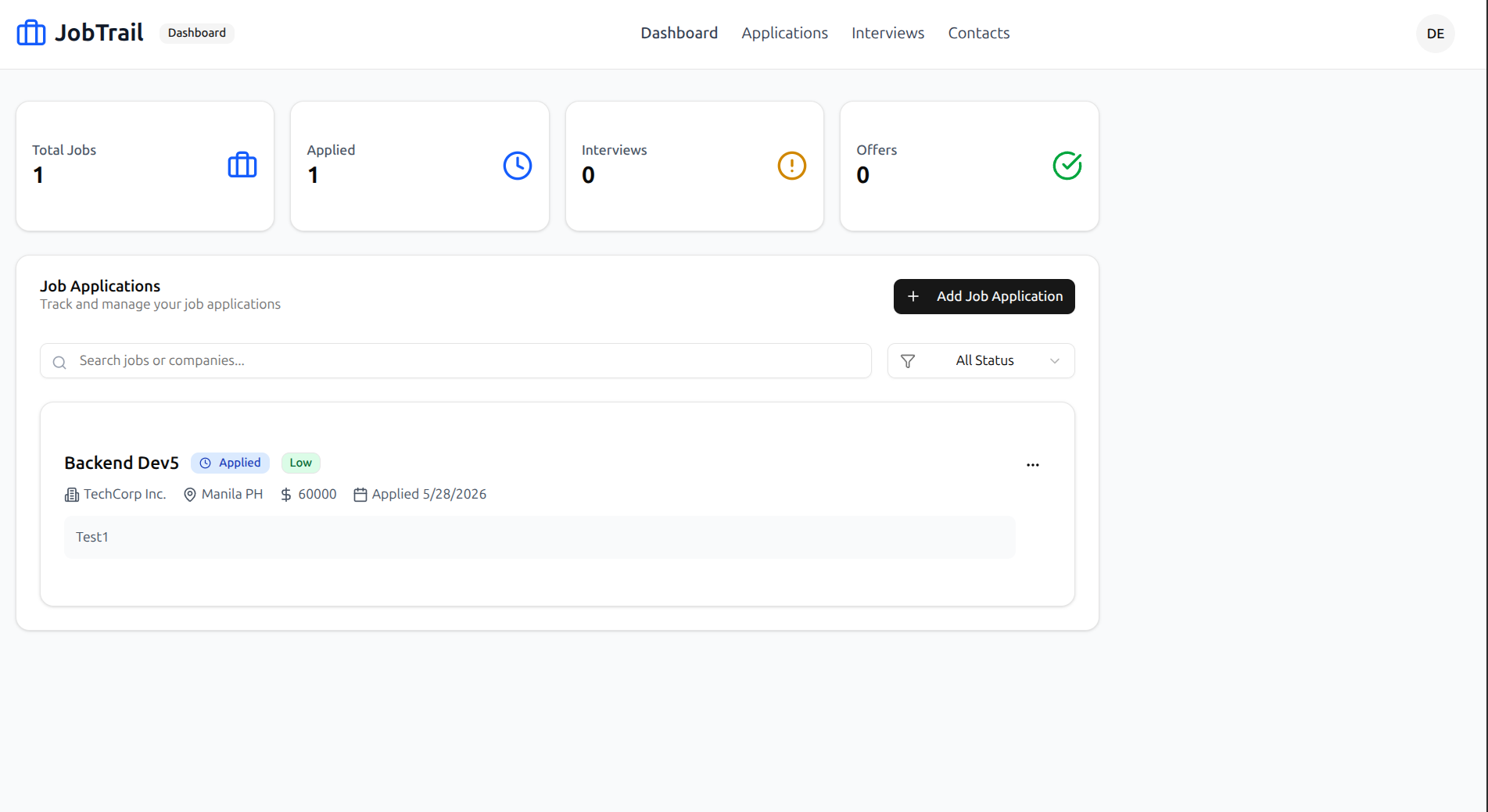Click the Applied 5/28/2026 date text
Viewport: 1488px width, 812px height.
[x=429, y=494]
